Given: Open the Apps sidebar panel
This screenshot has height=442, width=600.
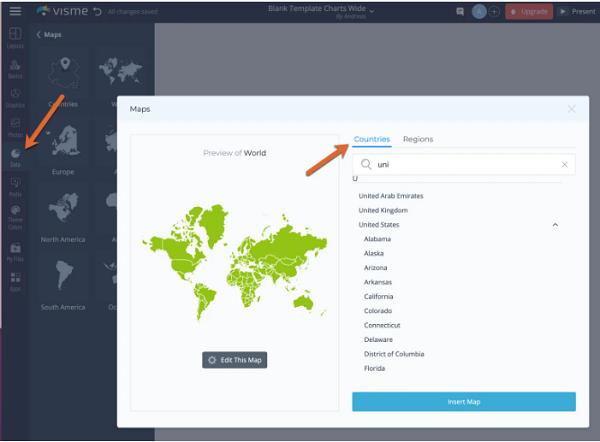Looking at the screenshot, I should coord(15,282).
